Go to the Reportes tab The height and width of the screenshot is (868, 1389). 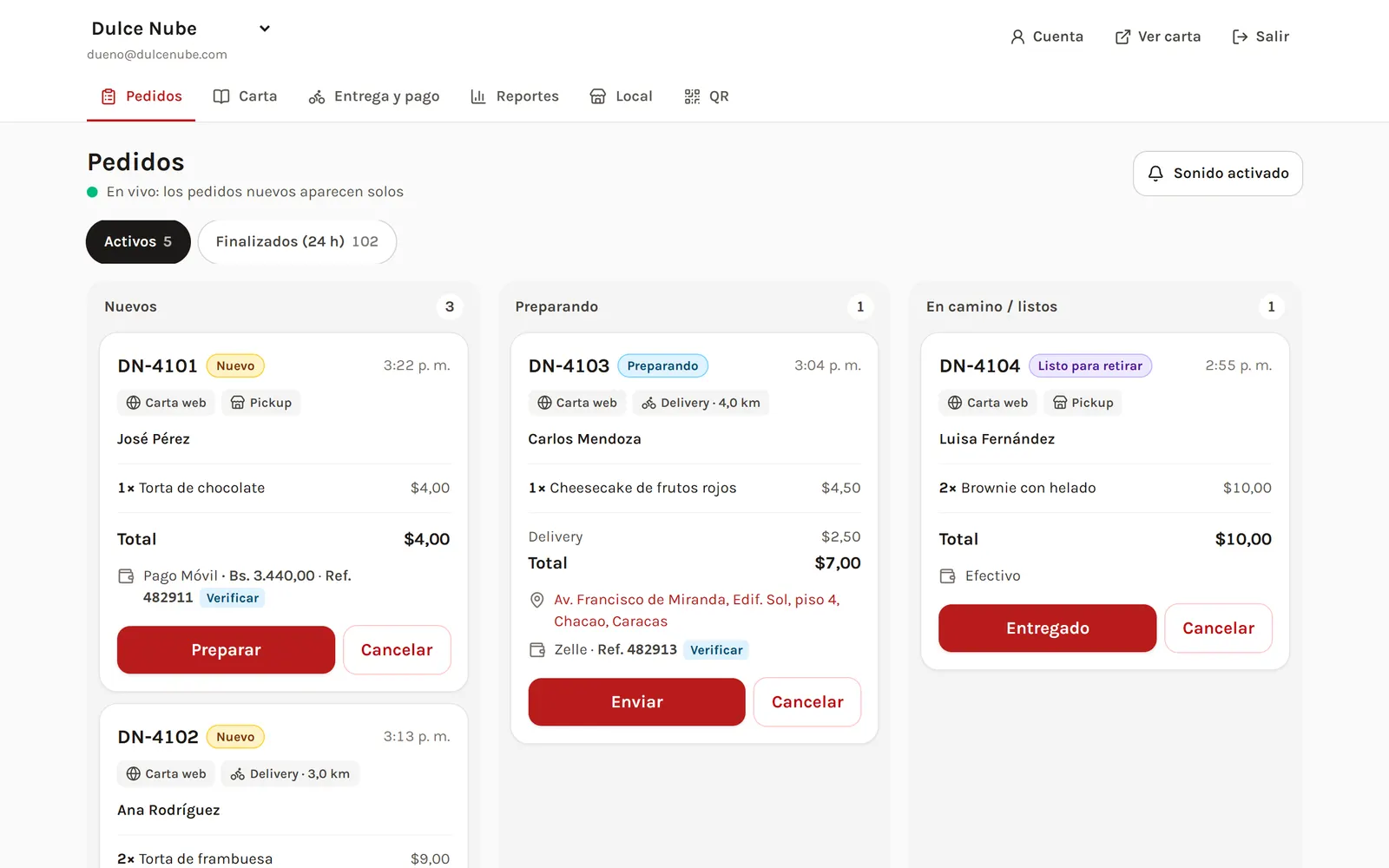[515, 96]
